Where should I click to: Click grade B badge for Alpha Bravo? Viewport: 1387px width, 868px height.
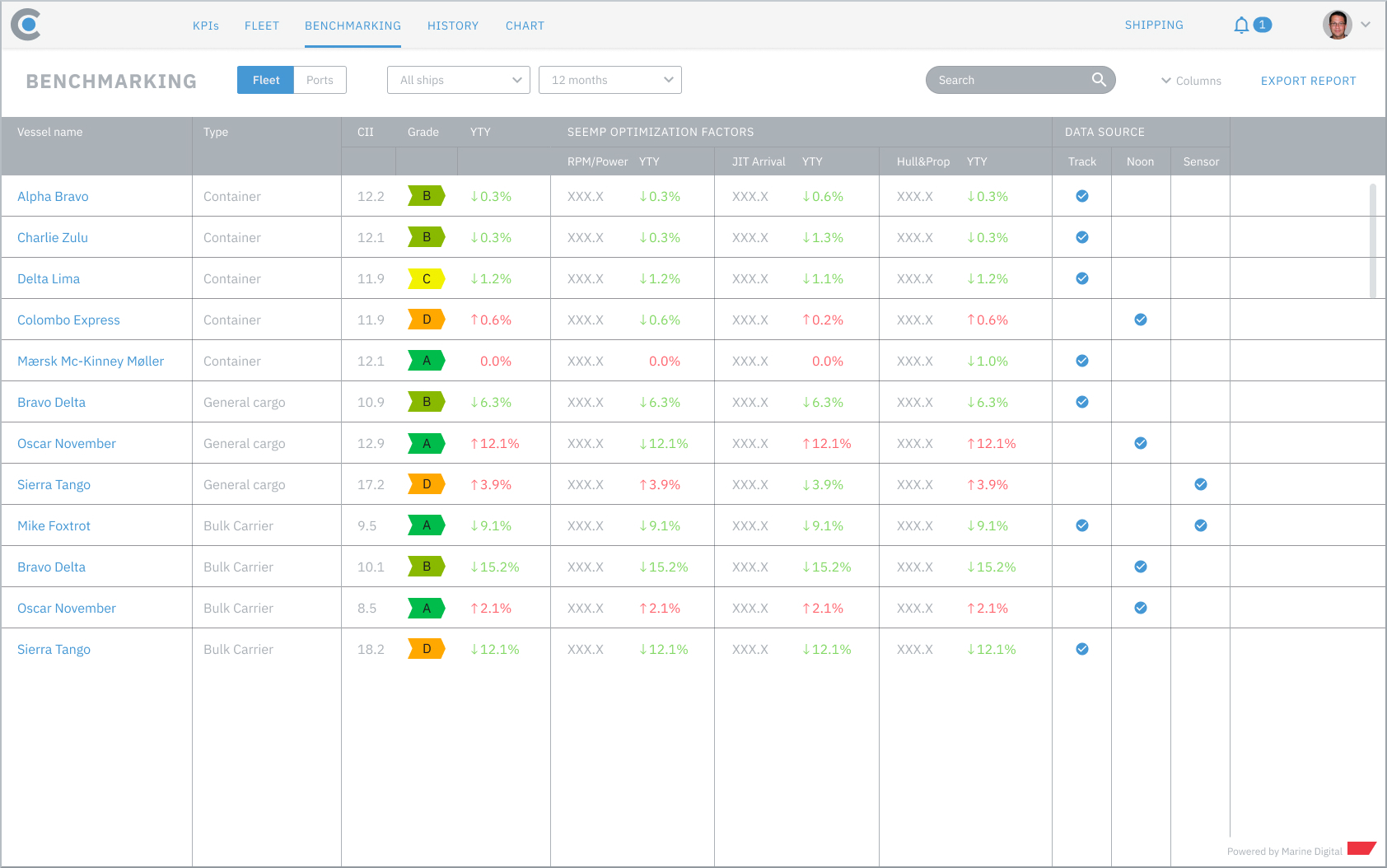[x=427, y=196]
